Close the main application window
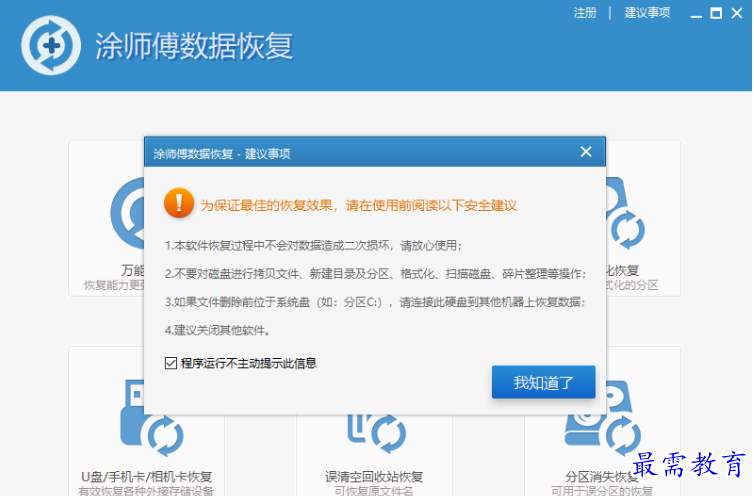Viewport: 754px width, 496px height. [x=737, y=13]
